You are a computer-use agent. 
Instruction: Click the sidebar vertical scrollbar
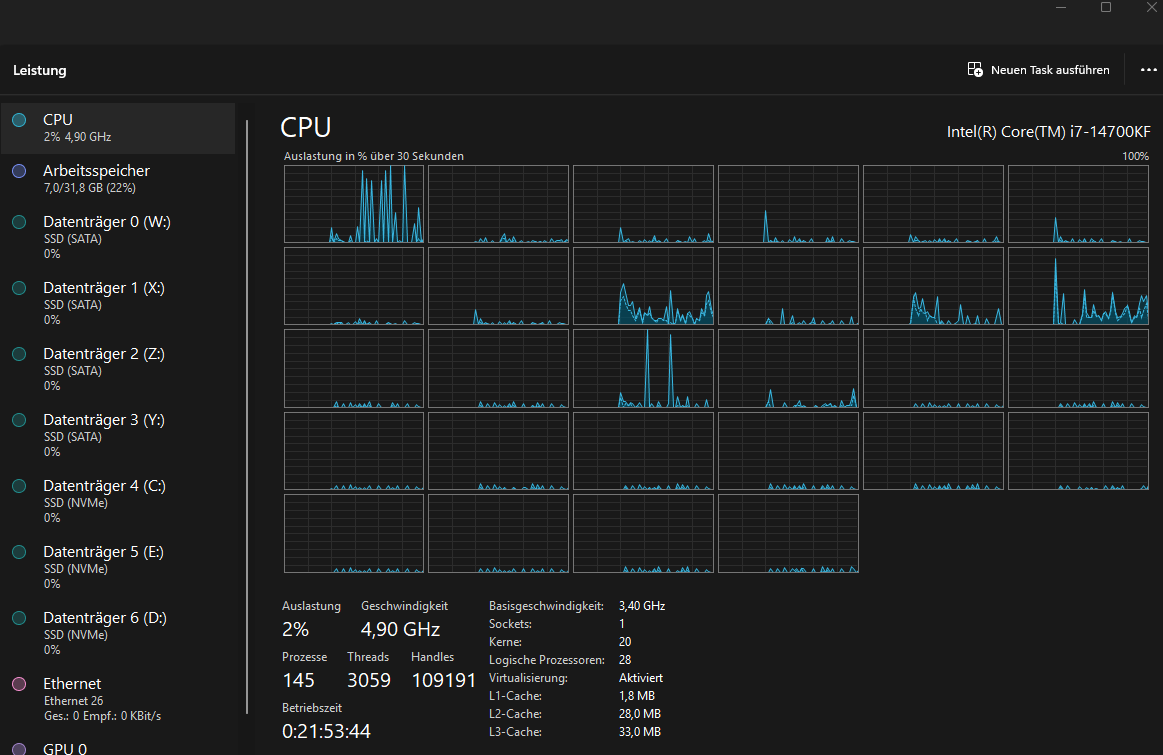click(247, 415)
